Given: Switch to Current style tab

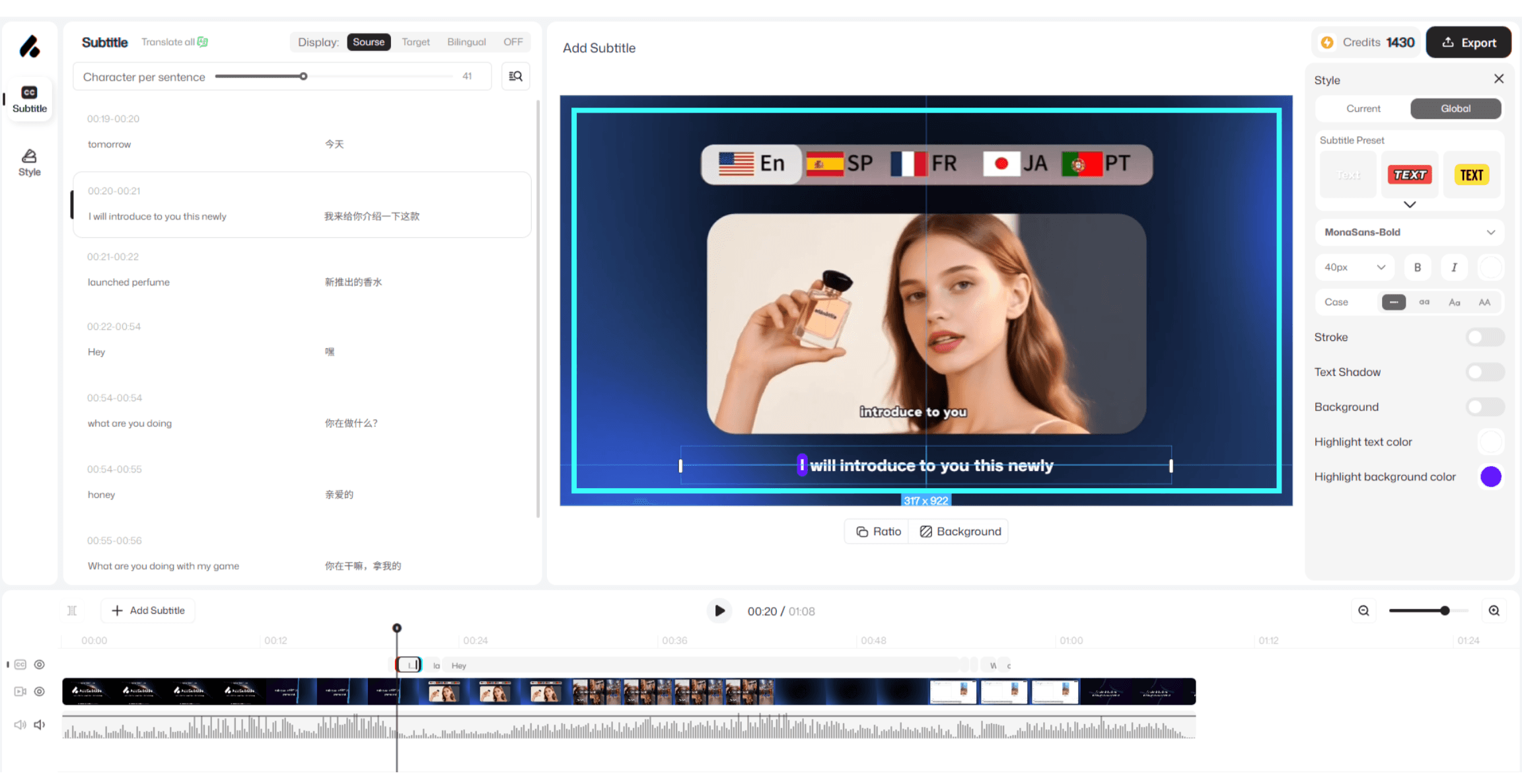Looking at the screenshot, I should pyautogui.click(x=1363, y=109).
